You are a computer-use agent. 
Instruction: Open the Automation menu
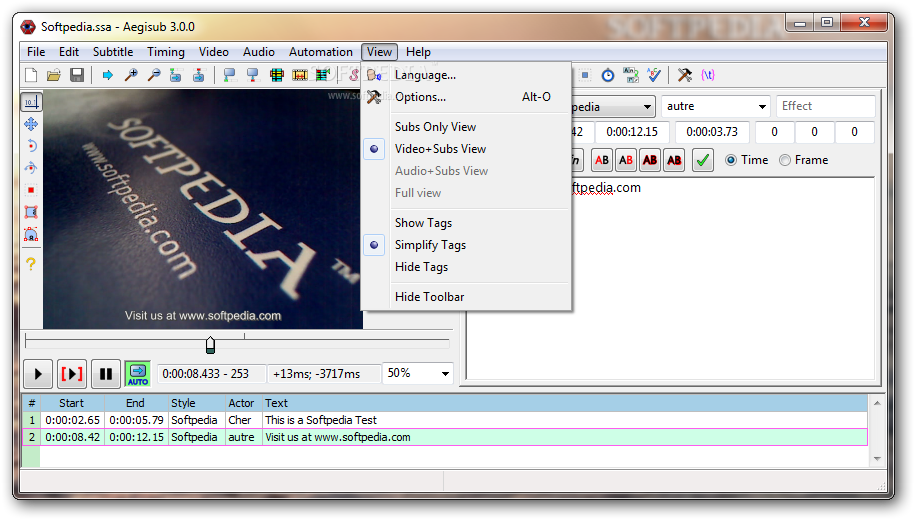click(x=320, y=52)
